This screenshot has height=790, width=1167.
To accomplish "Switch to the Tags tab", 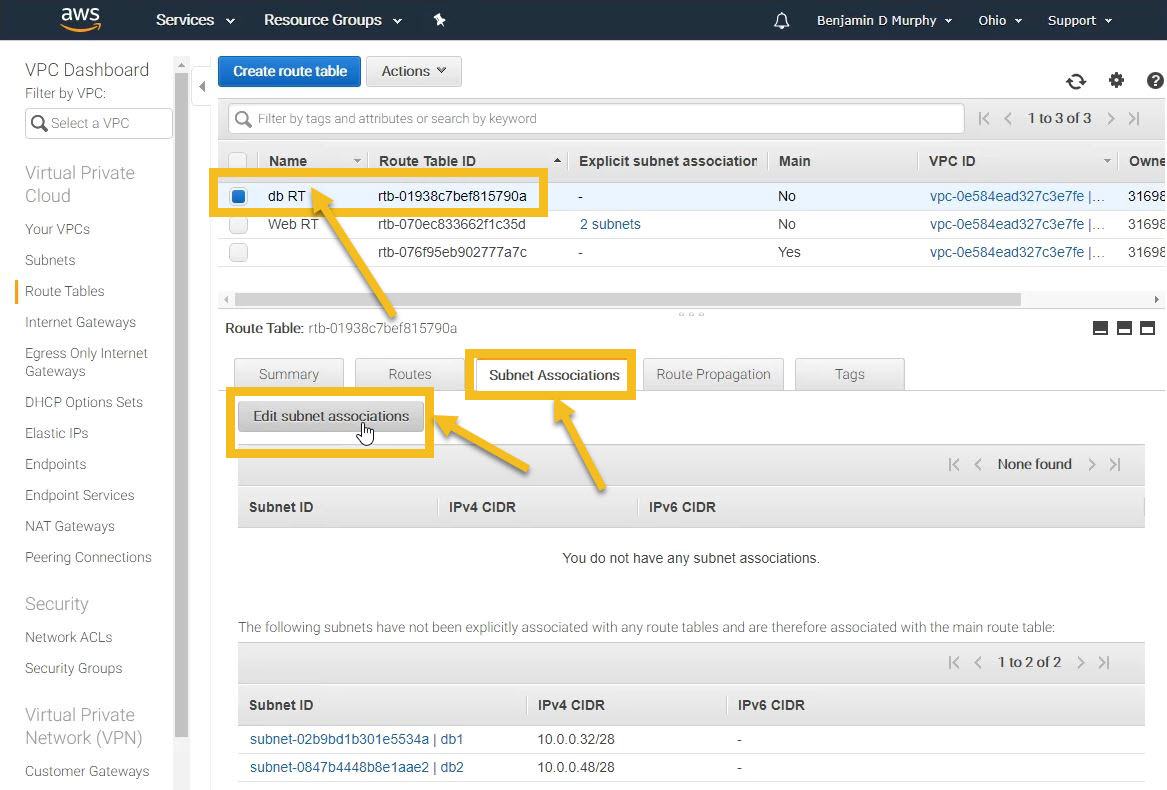I will point(849,375).
